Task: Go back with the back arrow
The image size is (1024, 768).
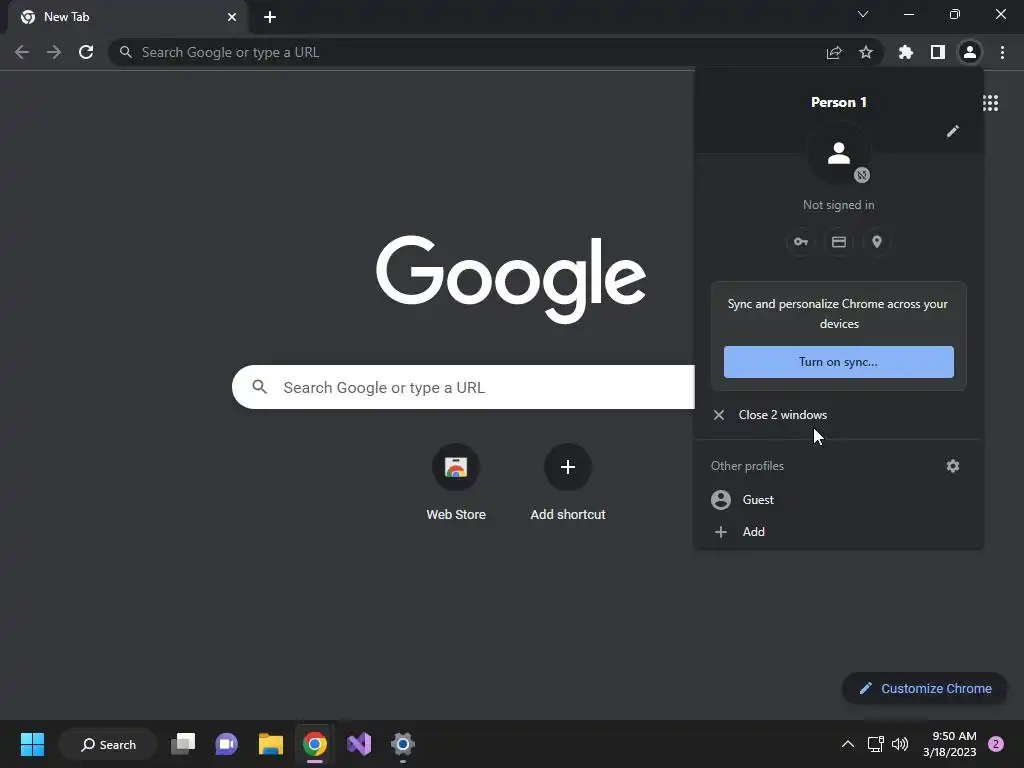Action: tap(22, 52)
